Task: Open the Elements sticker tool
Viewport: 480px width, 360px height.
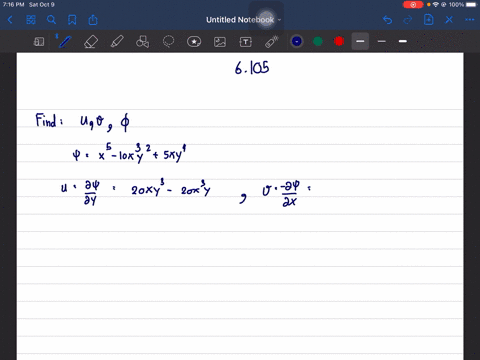Action: coord(194,42)
